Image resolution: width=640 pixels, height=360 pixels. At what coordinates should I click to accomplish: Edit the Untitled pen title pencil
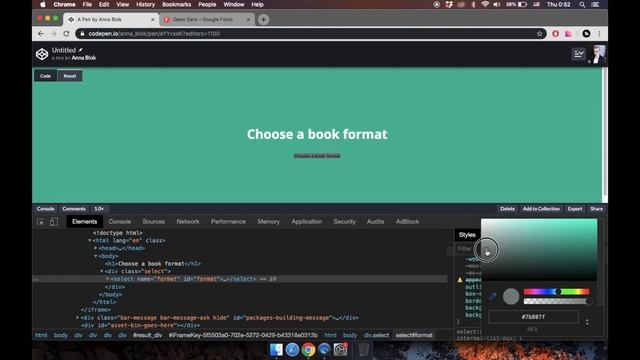(x=80, y=50)
